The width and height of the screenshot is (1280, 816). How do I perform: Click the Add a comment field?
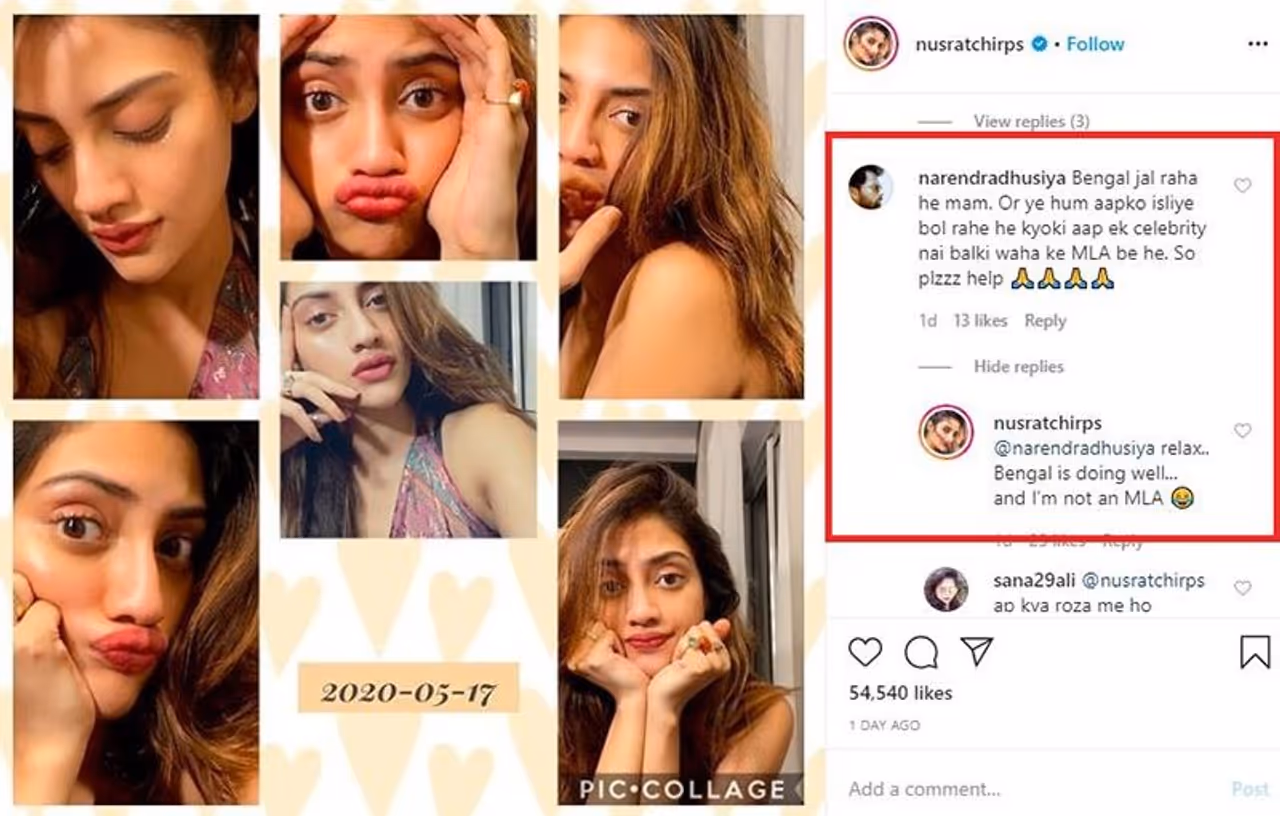pyautogui.click(x=1020, y=789)
